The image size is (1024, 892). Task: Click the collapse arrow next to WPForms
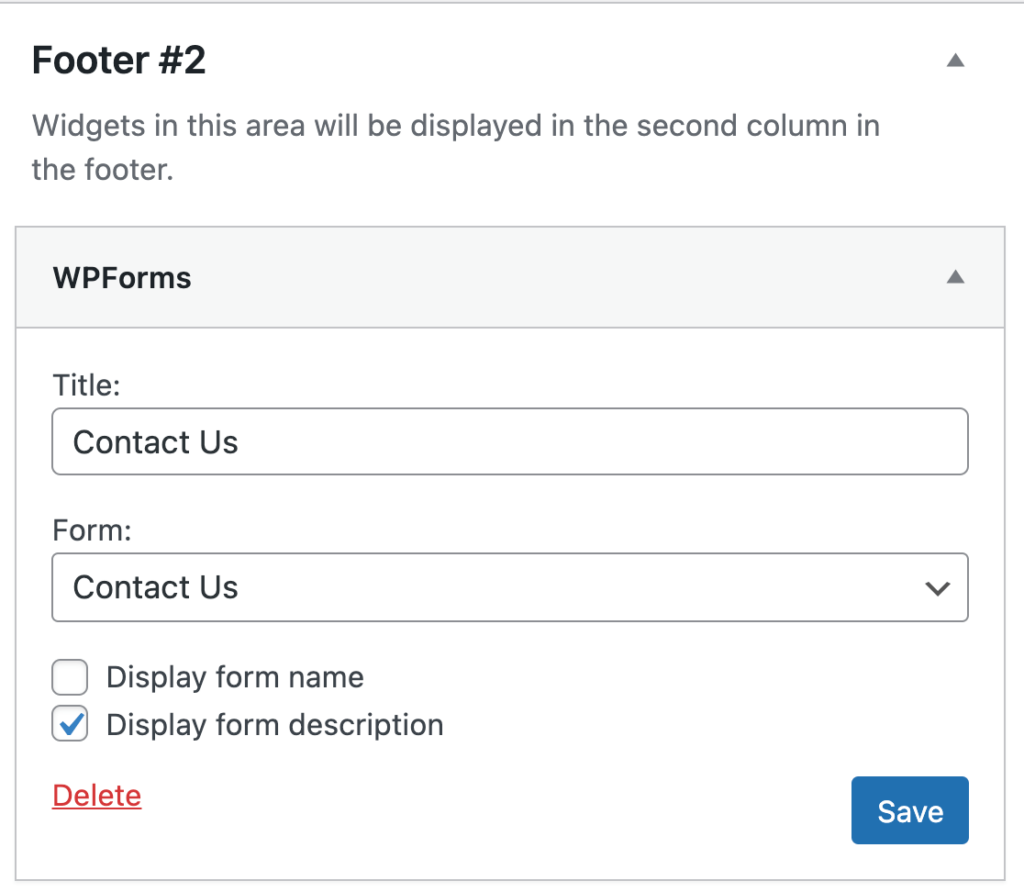(955, 277)
